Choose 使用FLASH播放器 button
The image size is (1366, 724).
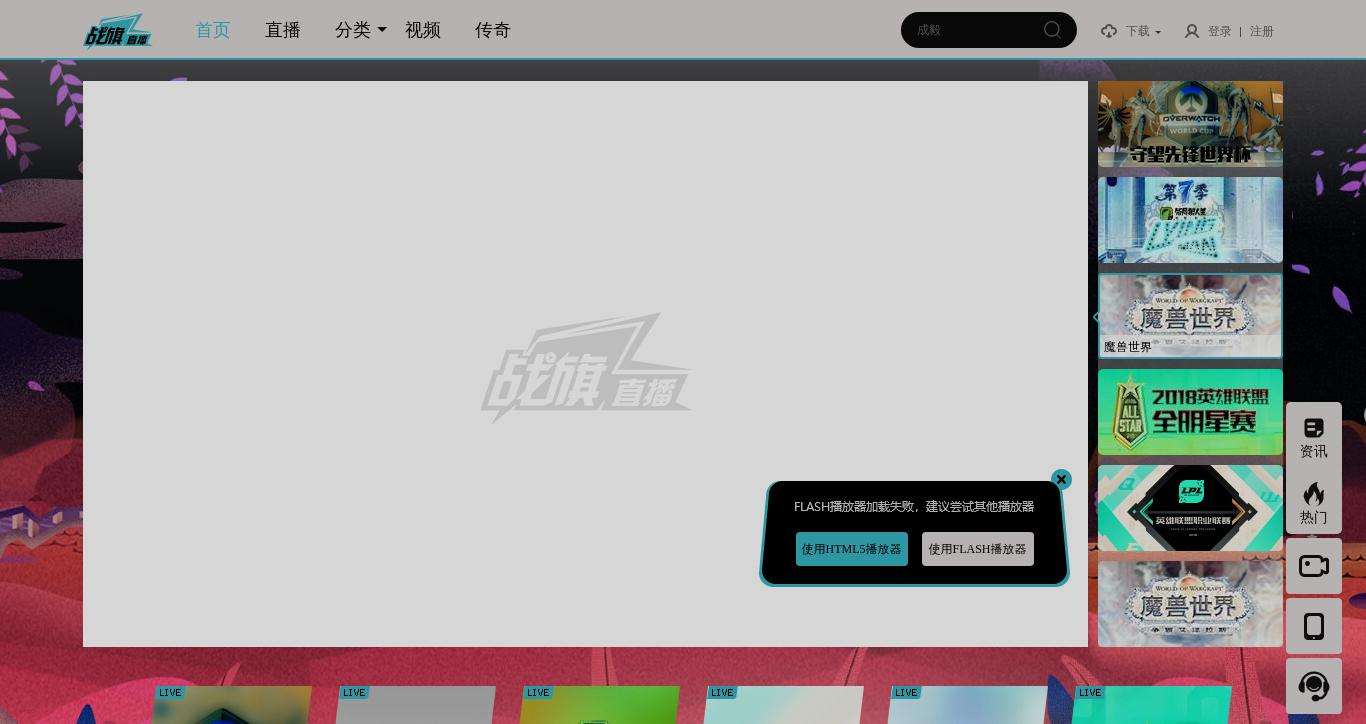[x=978, y=549]
